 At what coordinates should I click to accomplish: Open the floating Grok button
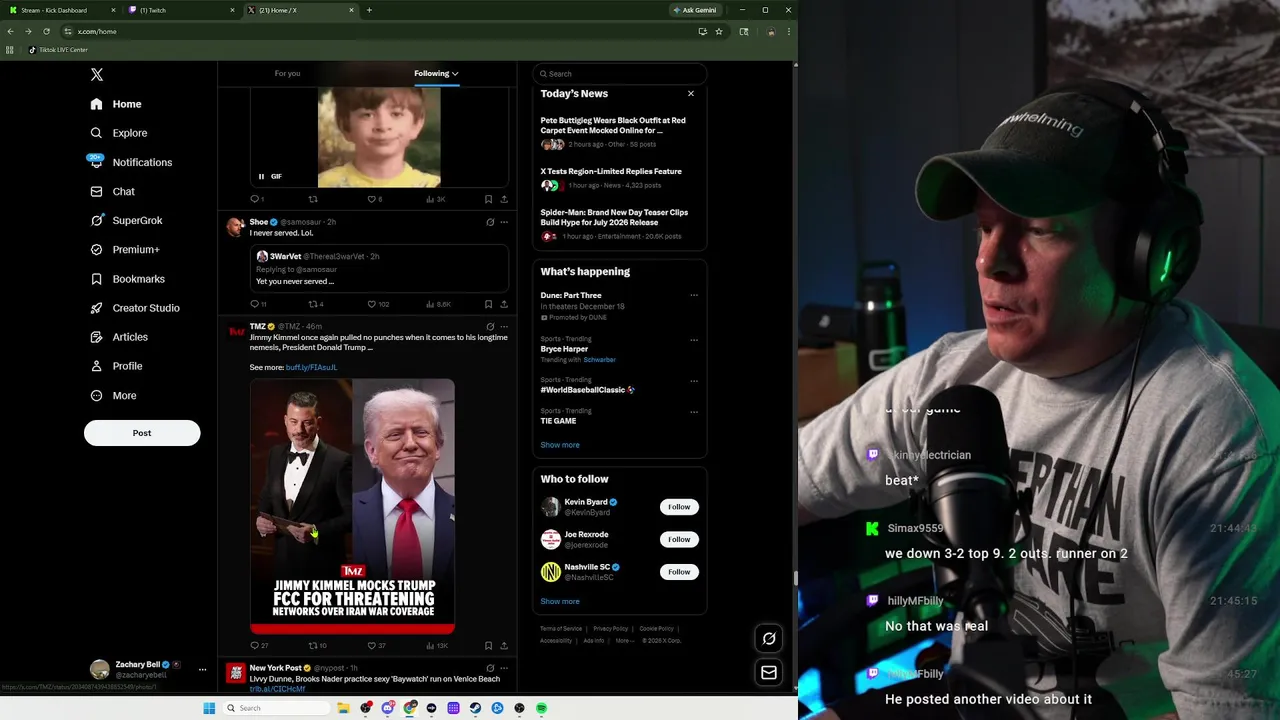769,638
